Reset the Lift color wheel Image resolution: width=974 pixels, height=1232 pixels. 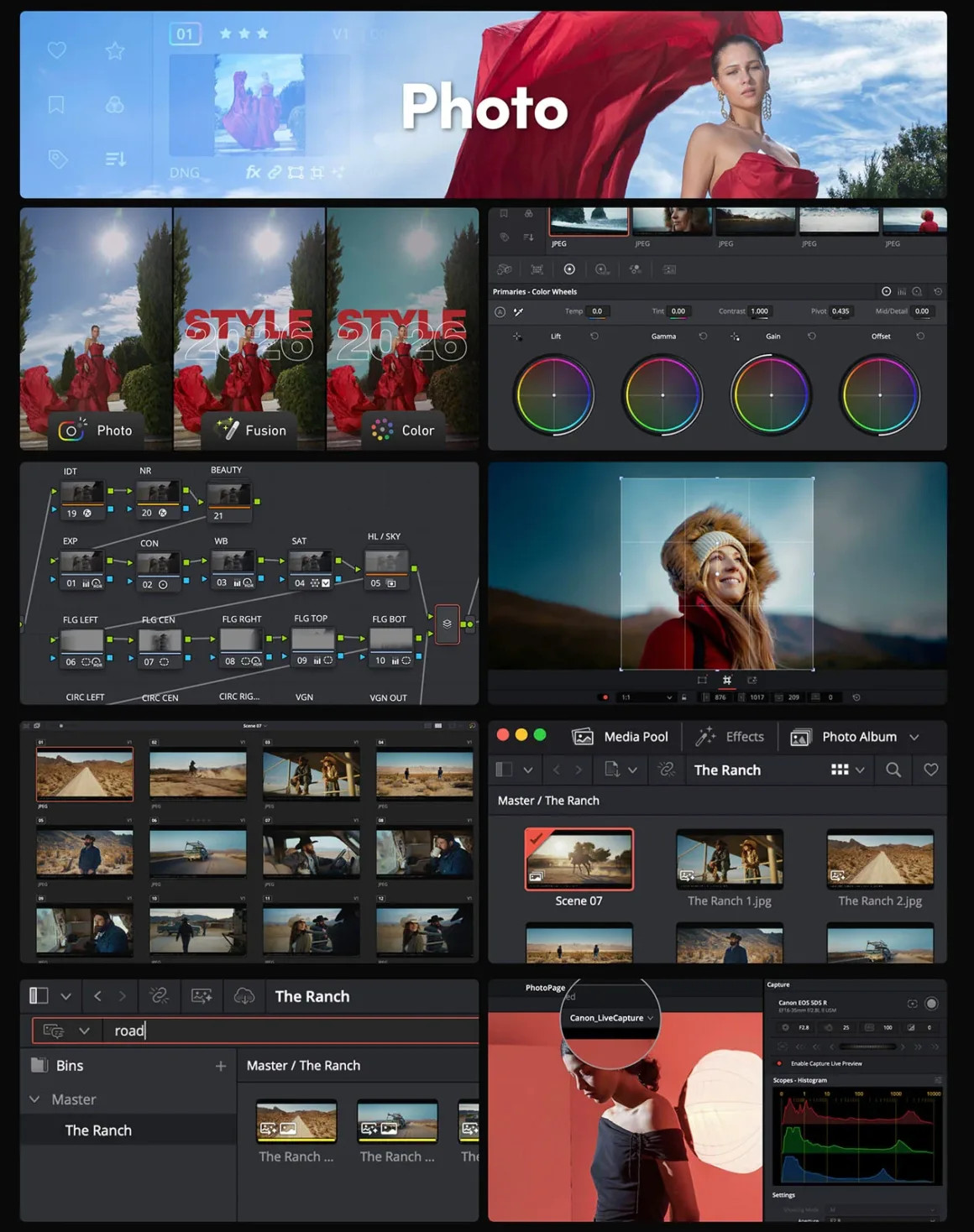593,336
